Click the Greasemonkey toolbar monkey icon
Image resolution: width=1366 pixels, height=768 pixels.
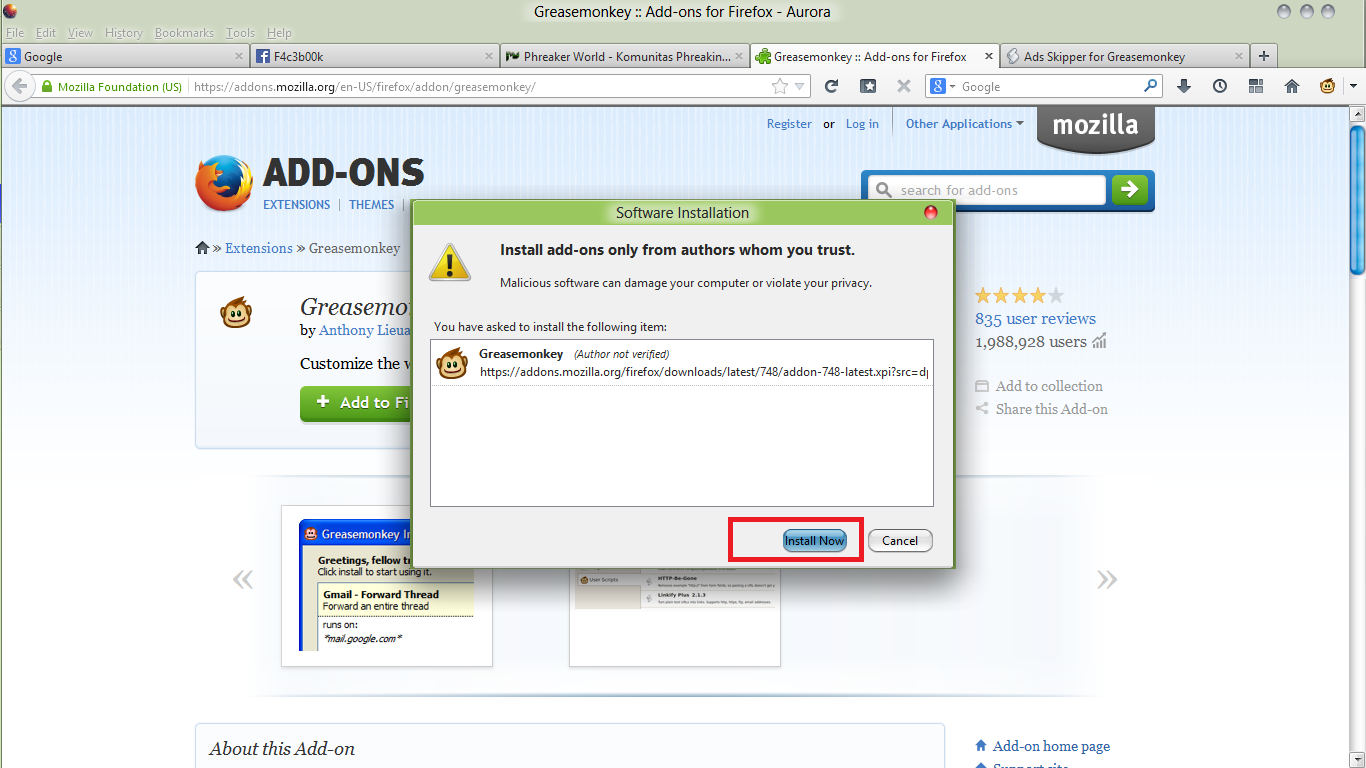point(1327,87)
